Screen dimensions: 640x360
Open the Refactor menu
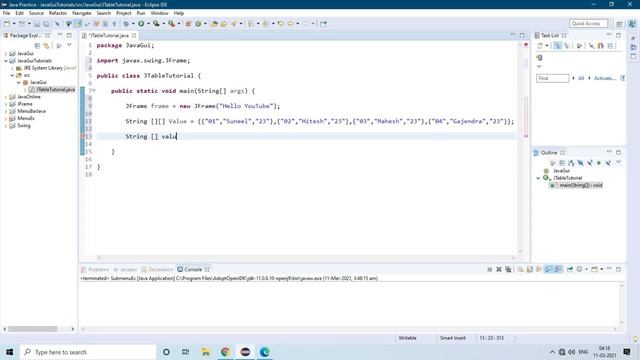click(58, 13)
